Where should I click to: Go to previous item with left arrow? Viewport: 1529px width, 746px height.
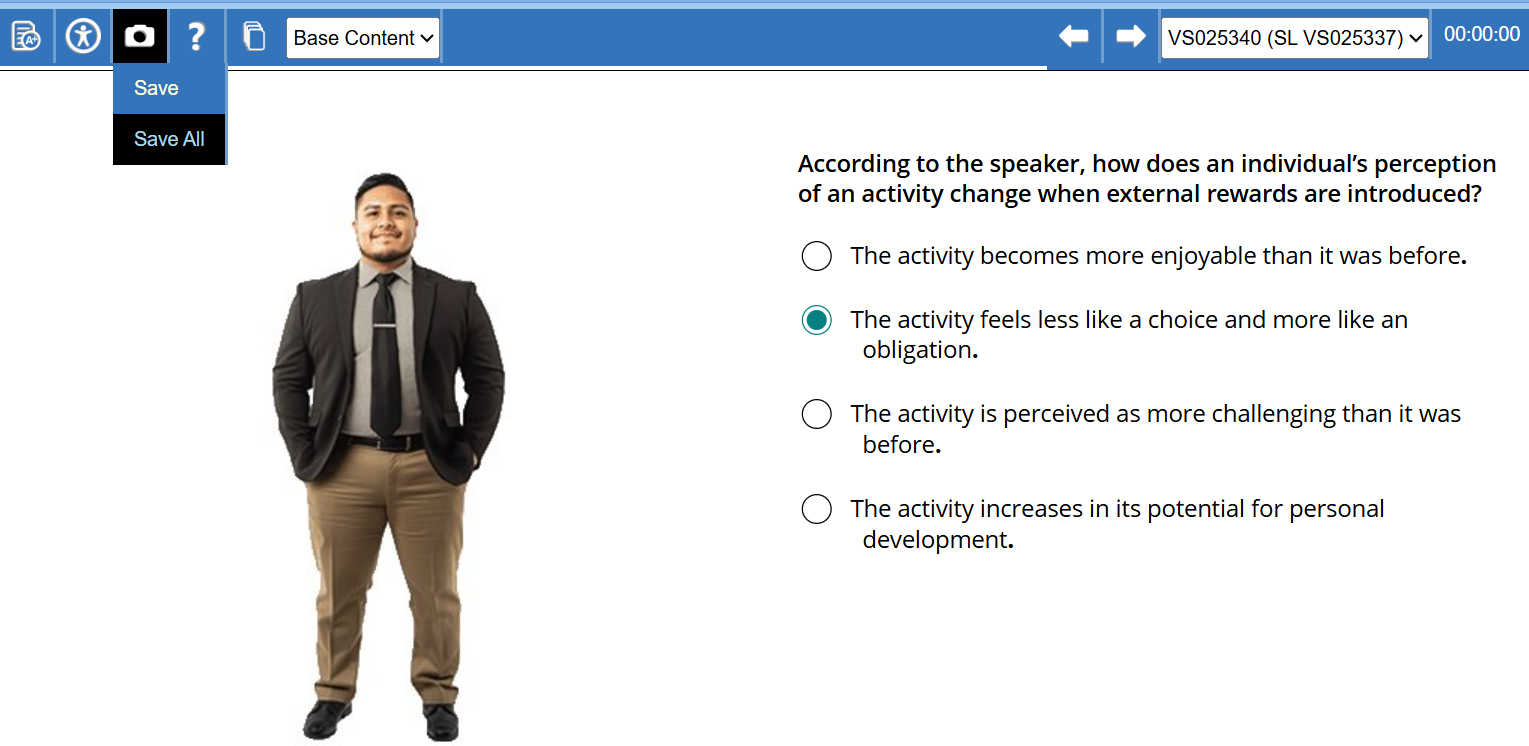tap(1073, 37)
